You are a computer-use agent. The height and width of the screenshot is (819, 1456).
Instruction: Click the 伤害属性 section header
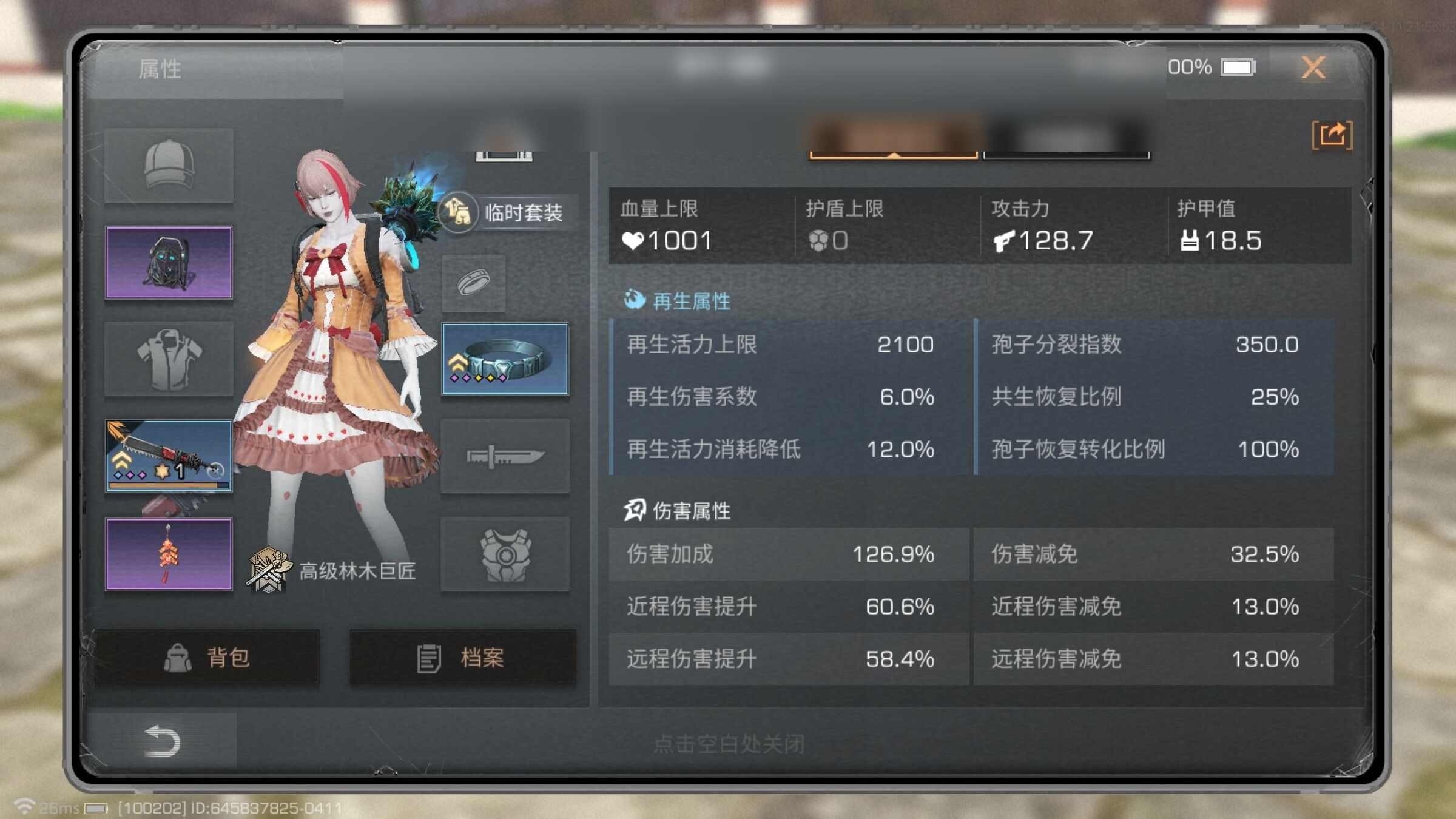(677, 510)
